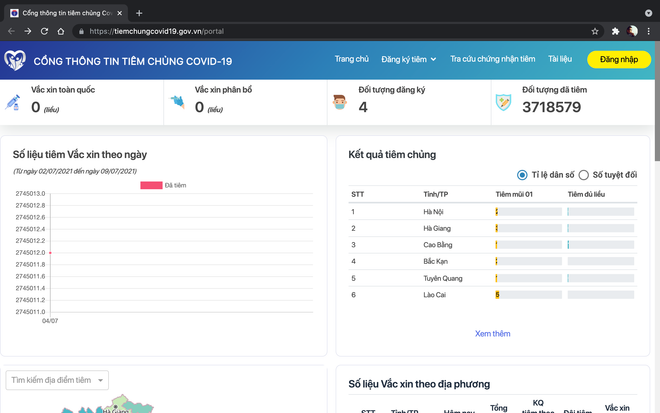Go to Trang chủ in the navigation
660x413 pixels.
(x=352, y=60)
